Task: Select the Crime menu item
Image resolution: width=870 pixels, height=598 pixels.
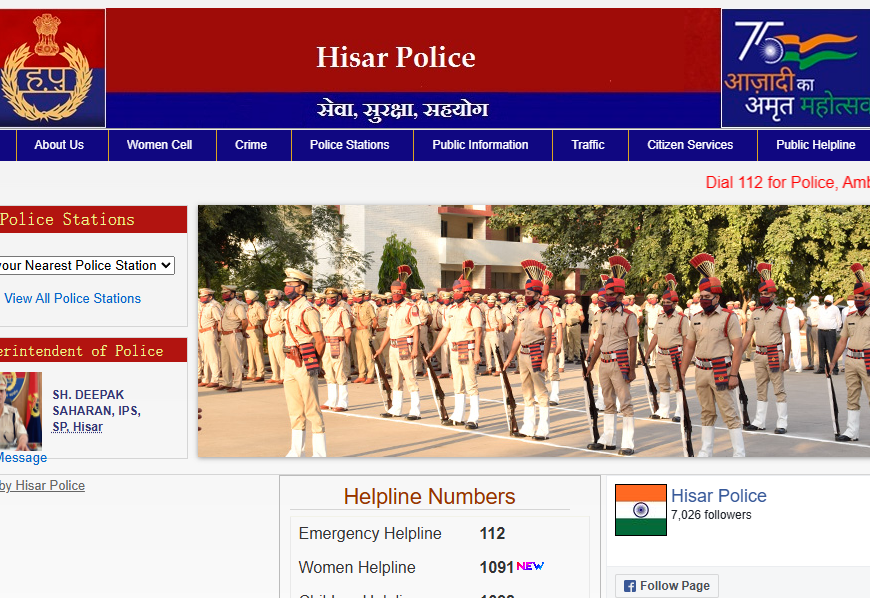Action: point(251,145)
